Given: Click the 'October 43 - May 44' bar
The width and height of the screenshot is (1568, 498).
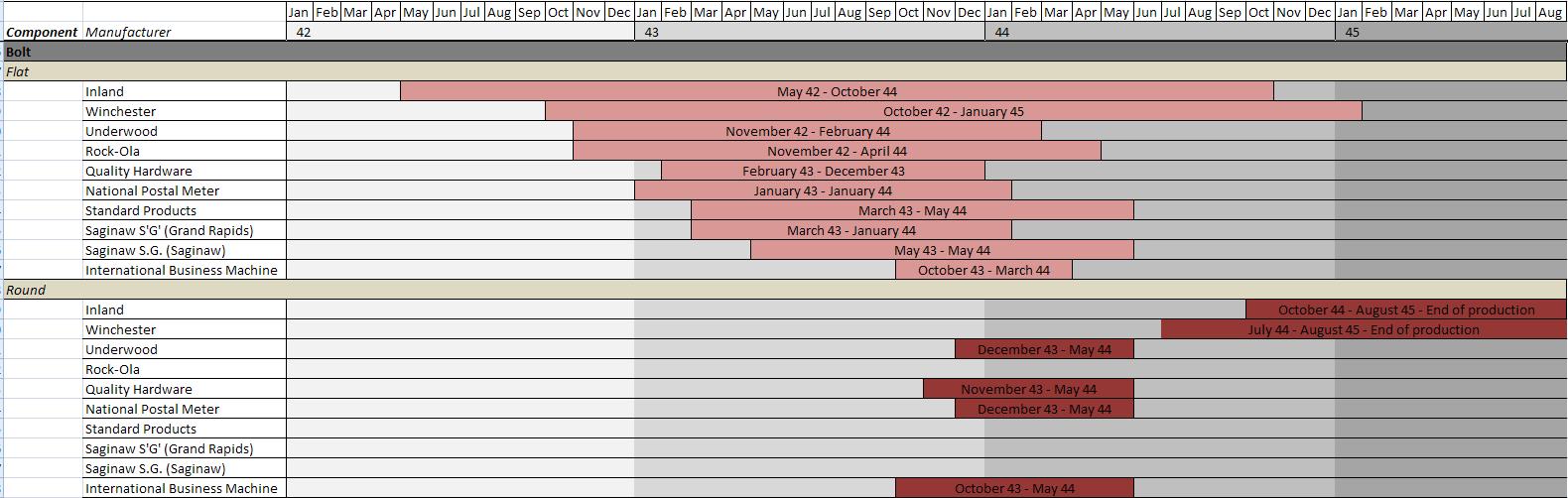Looking at the screenshot, I should coord(1014,488).
